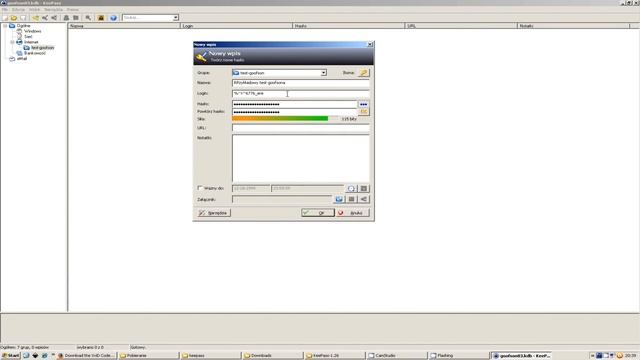The image size is (640, 360).
Task: Attach a file with Załącznik open icon
Action: (339, 199)
